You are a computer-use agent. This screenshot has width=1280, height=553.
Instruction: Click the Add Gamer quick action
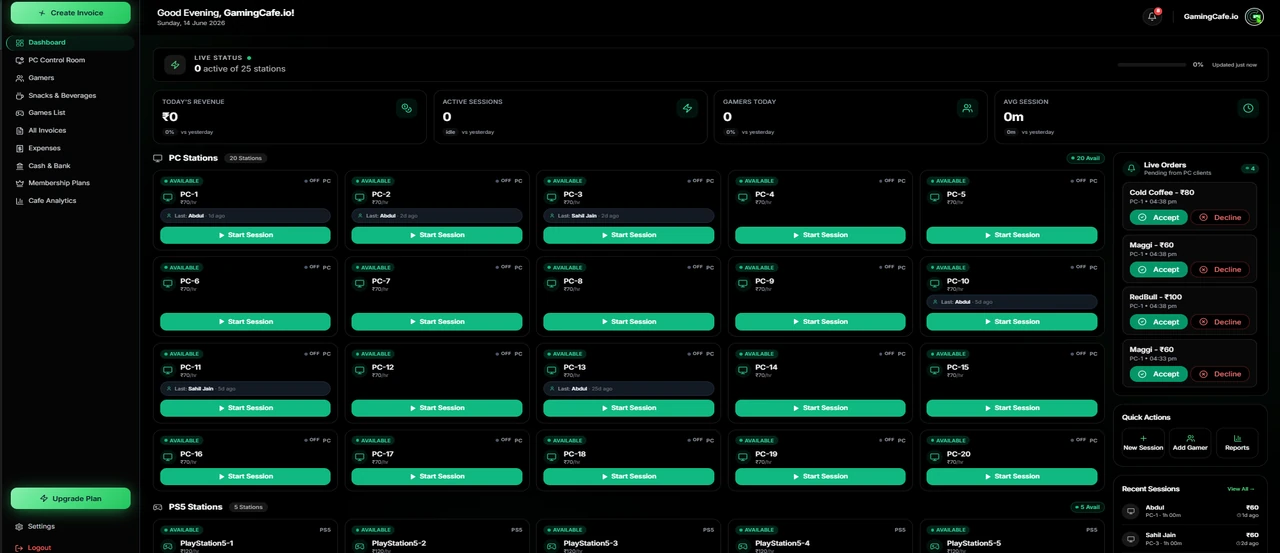(x=1190, y=442)
